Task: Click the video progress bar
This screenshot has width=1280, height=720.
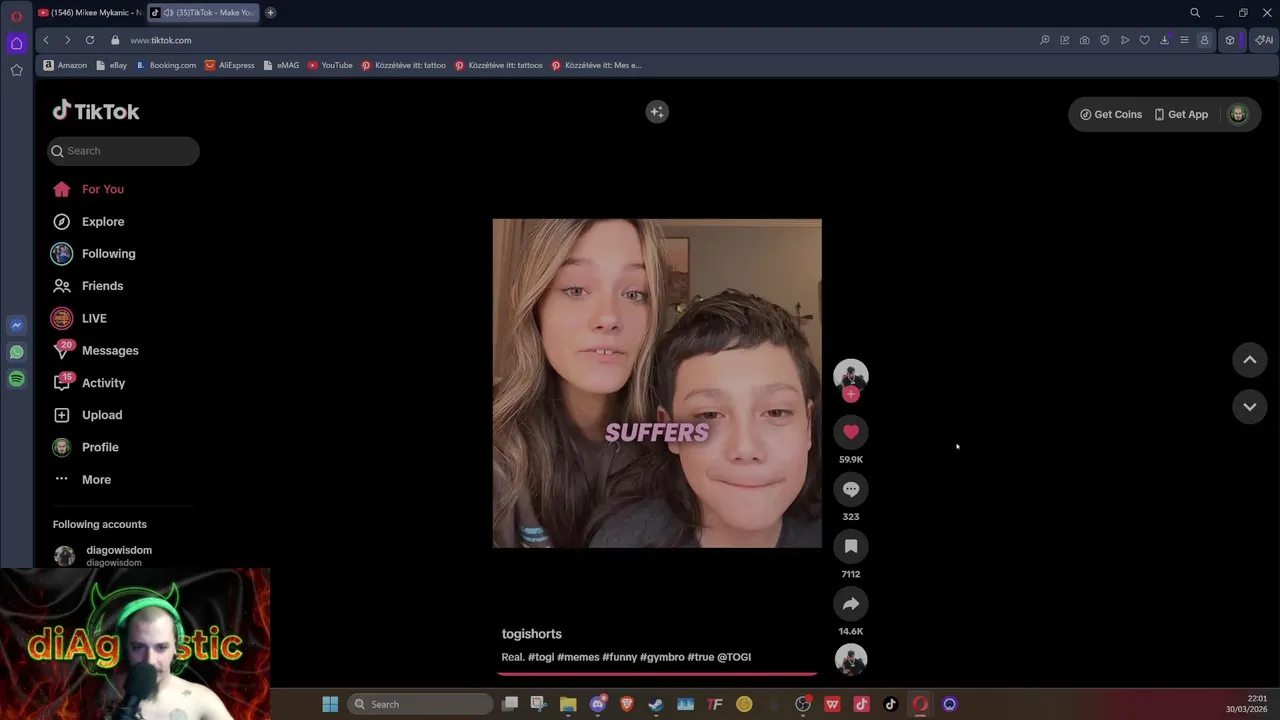Action: [657, 674]
